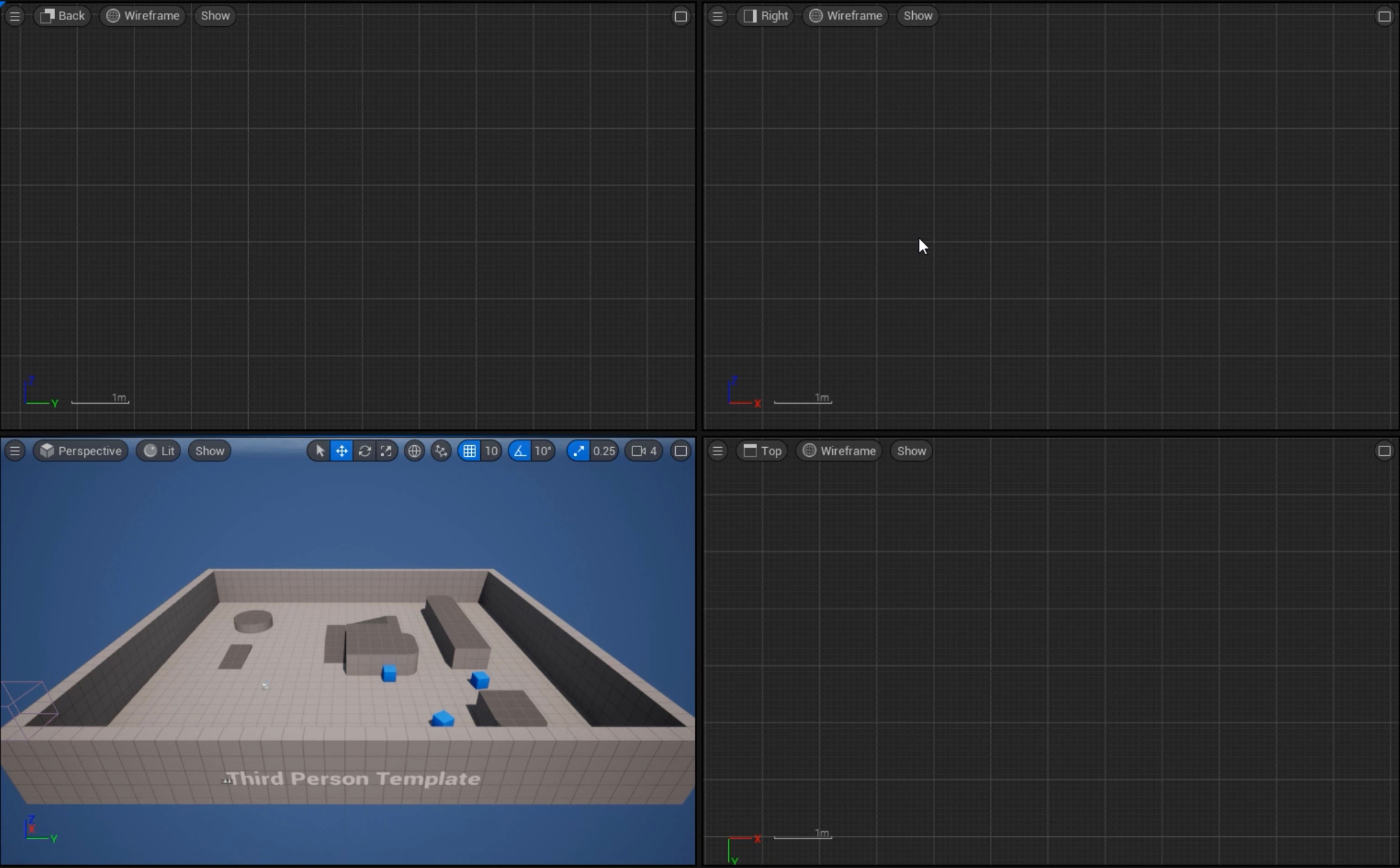Viewport: 1400px width, 868px height.
Task: Click the world coordinate system globe icon
Action: click(414, 451)
